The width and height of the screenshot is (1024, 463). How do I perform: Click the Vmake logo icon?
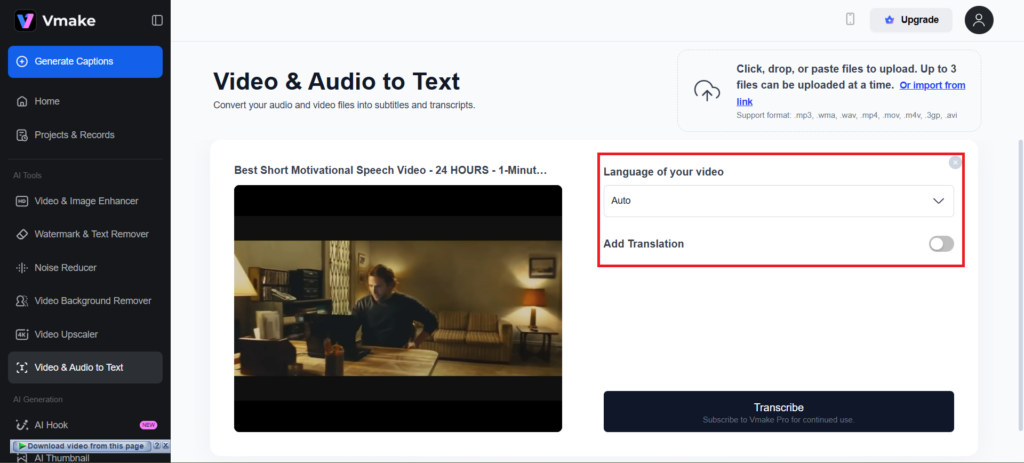25,20
